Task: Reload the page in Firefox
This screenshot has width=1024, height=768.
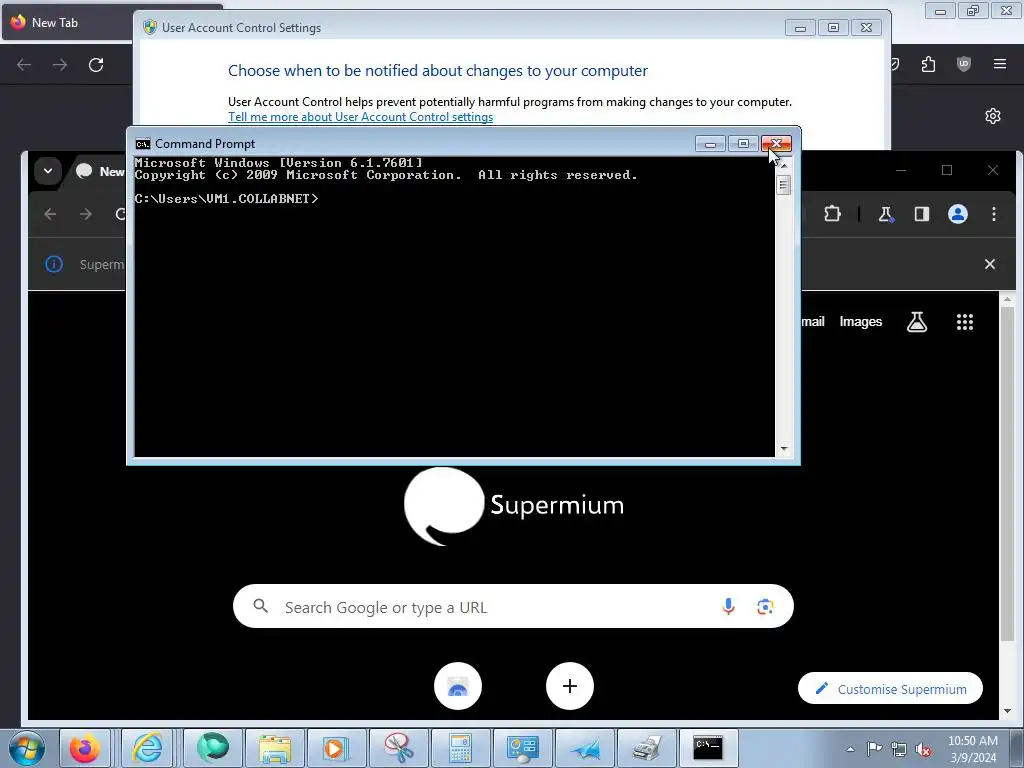Action: point(96,65)
